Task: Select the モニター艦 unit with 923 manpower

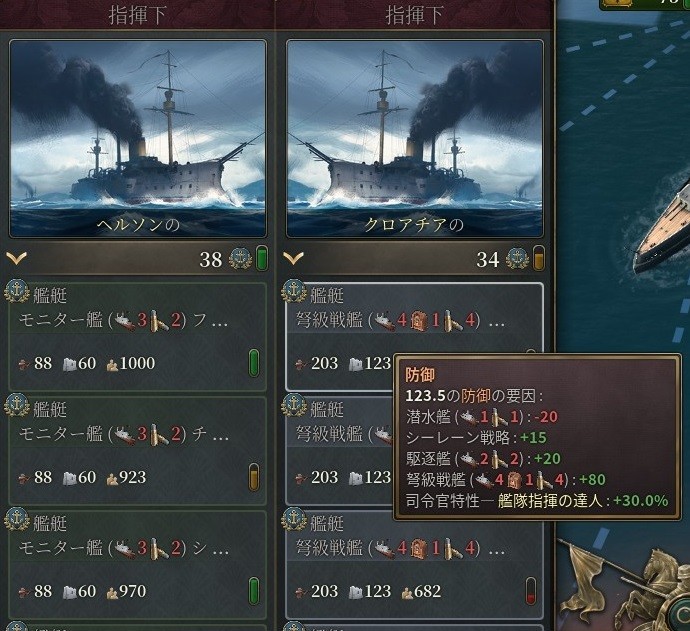Action: (138, 451)
